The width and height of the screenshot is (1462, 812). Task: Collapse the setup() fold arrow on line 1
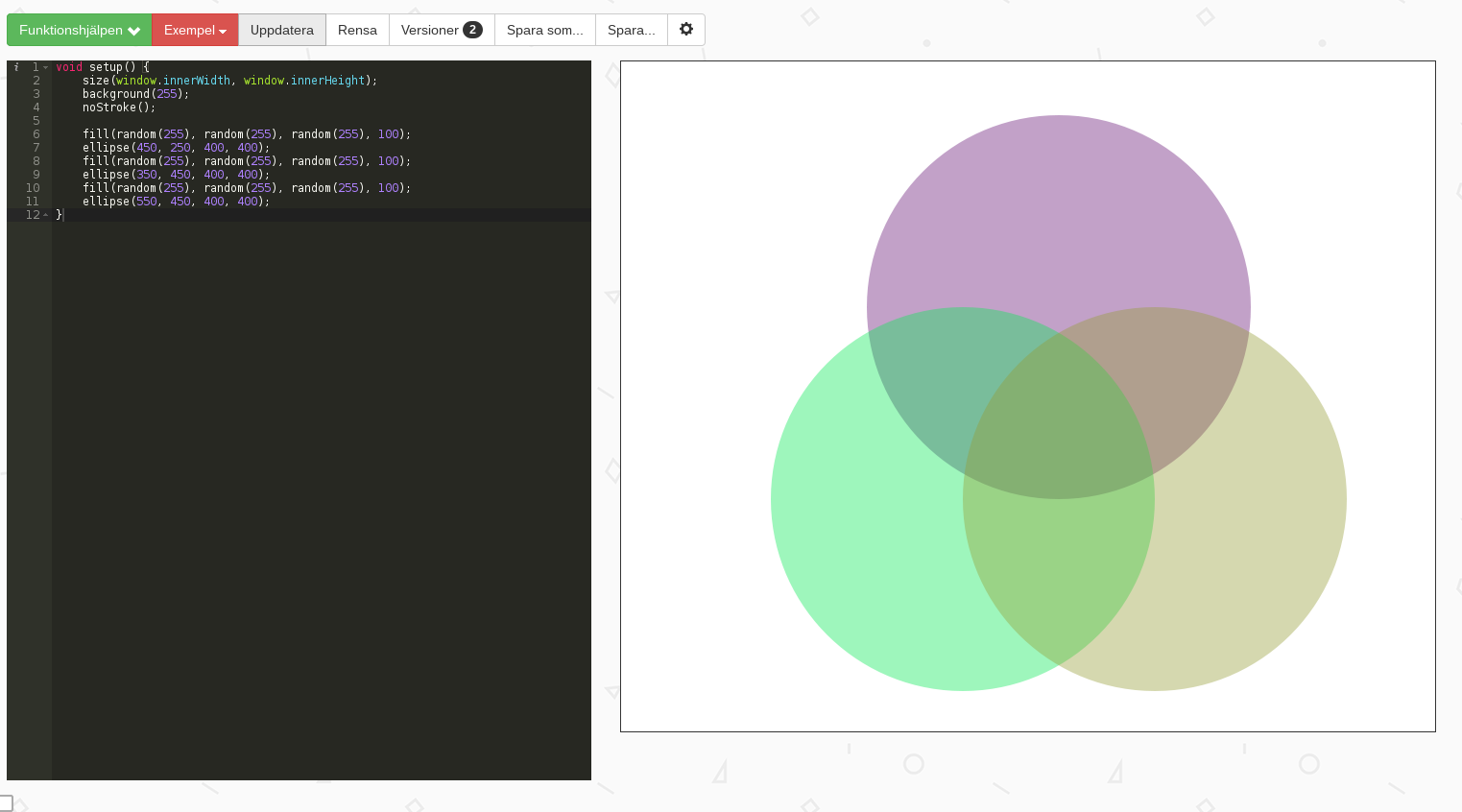pos(45,67)
